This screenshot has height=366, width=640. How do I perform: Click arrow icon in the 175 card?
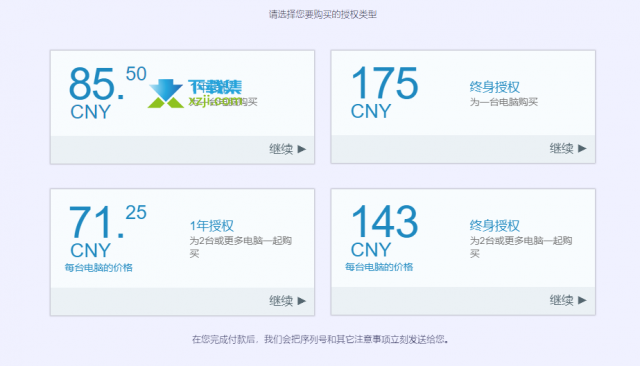582,149
